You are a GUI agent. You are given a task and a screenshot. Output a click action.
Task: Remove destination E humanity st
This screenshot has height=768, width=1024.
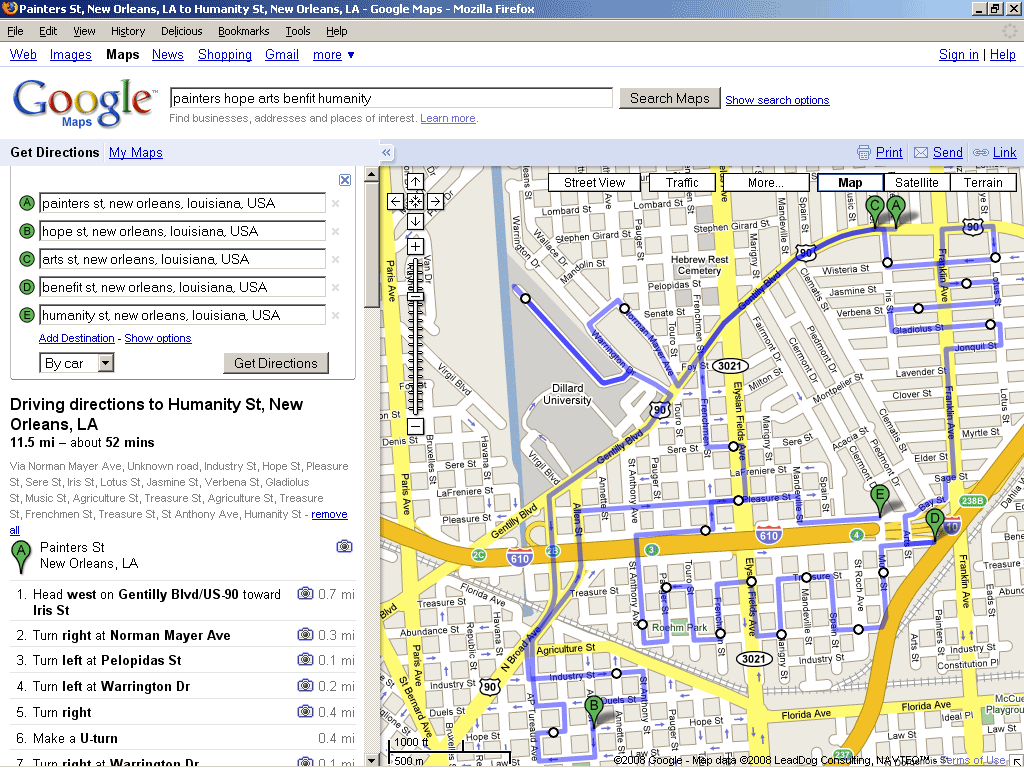click(x=335, y=316)
